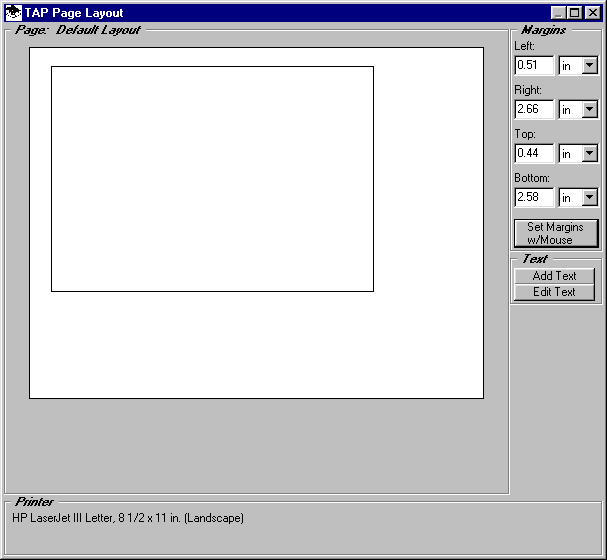Select the HP LaserJet III printer text
Viewport: 607px width, 560px height.
coord(128,518)
